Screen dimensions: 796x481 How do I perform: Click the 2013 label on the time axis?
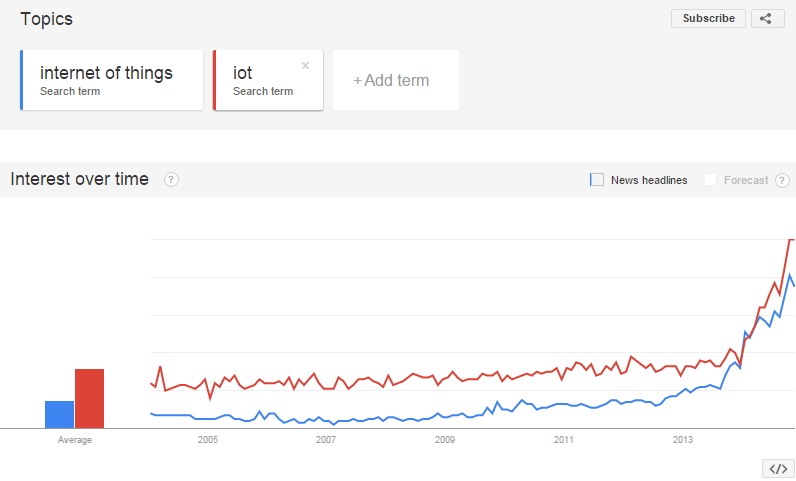click(x=683, y=440)
